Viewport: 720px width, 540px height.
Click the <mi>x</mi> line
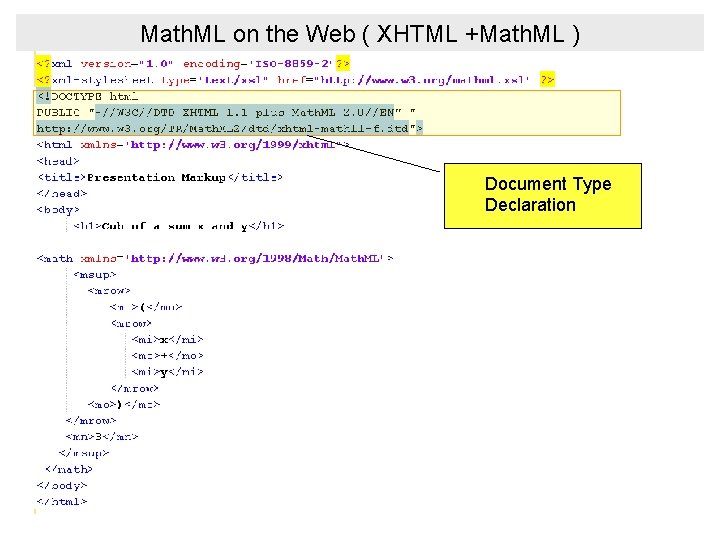click(167, 339)
